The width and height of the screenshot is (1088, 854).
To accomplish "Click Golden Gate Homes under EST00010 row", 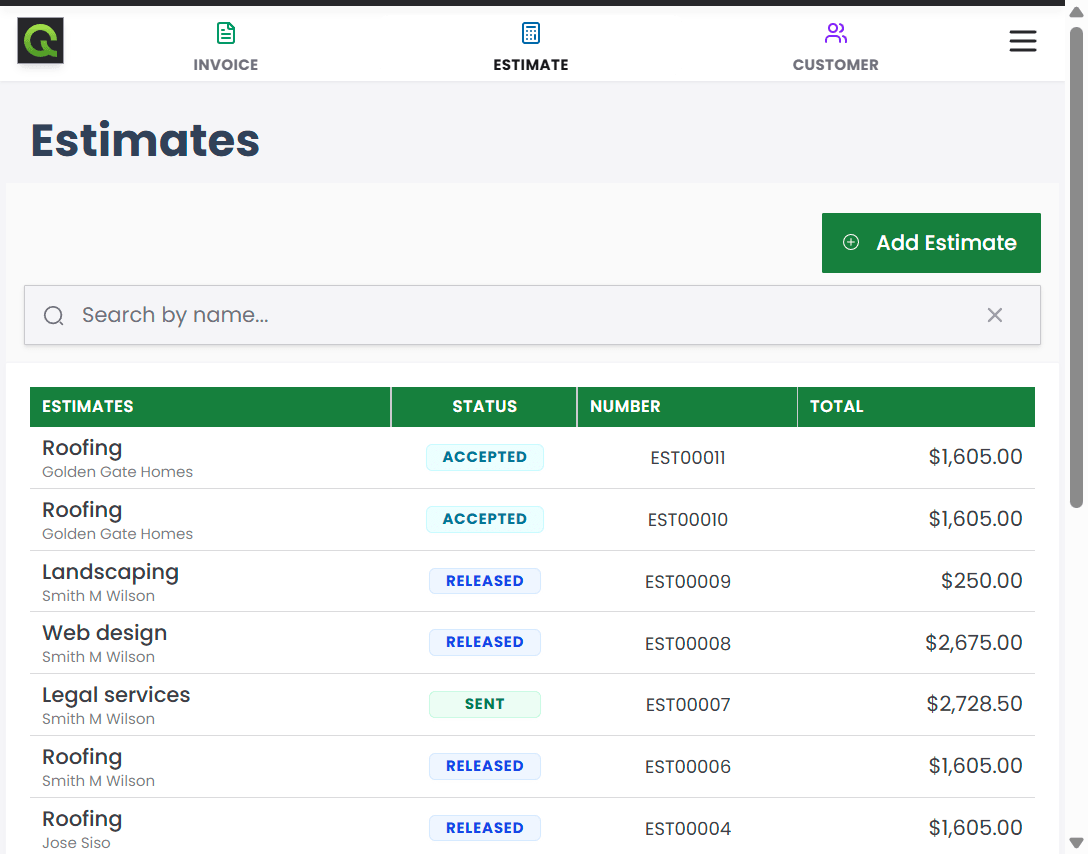I will click(117, 534).
